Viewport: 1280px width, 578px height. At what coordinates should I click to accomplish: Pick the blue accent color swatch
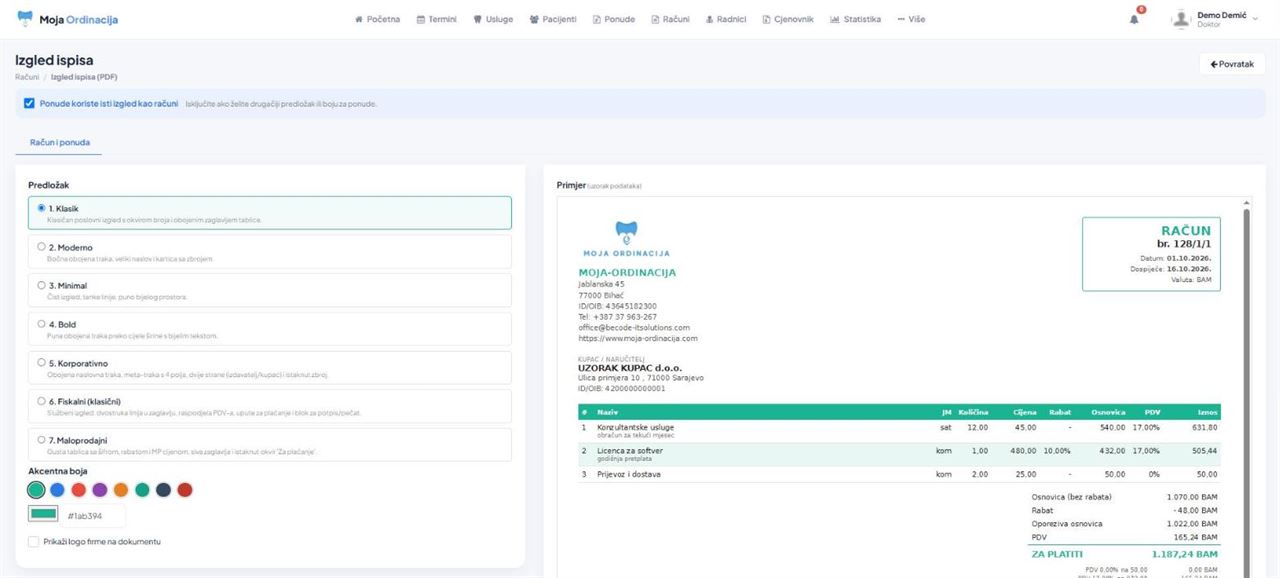(x=58, y=490)
